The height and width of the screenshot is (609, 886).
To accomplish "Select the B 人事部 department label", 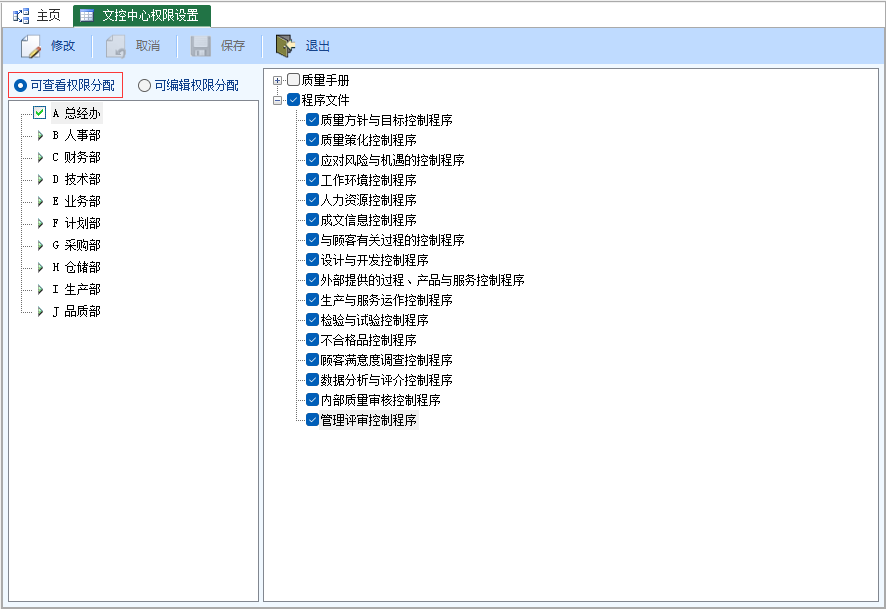I will 76,135.
